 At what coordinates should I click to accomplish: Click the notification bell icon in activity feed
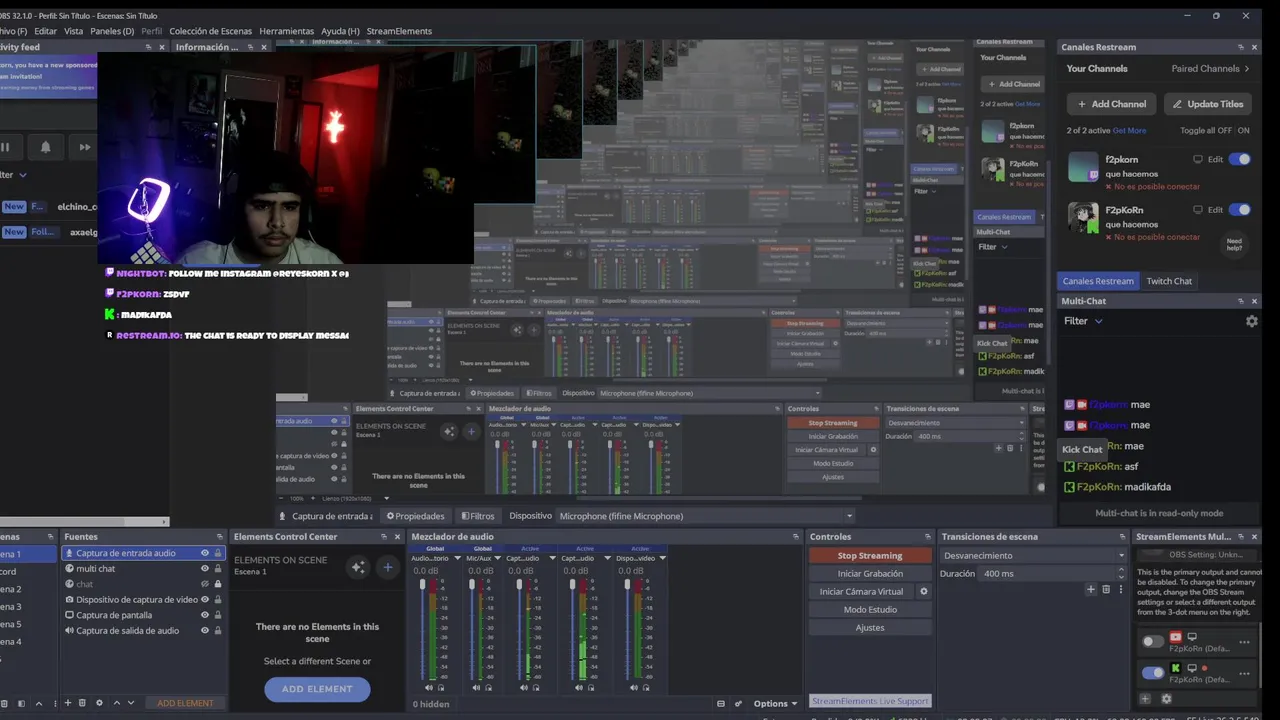(x=45, y=147)
